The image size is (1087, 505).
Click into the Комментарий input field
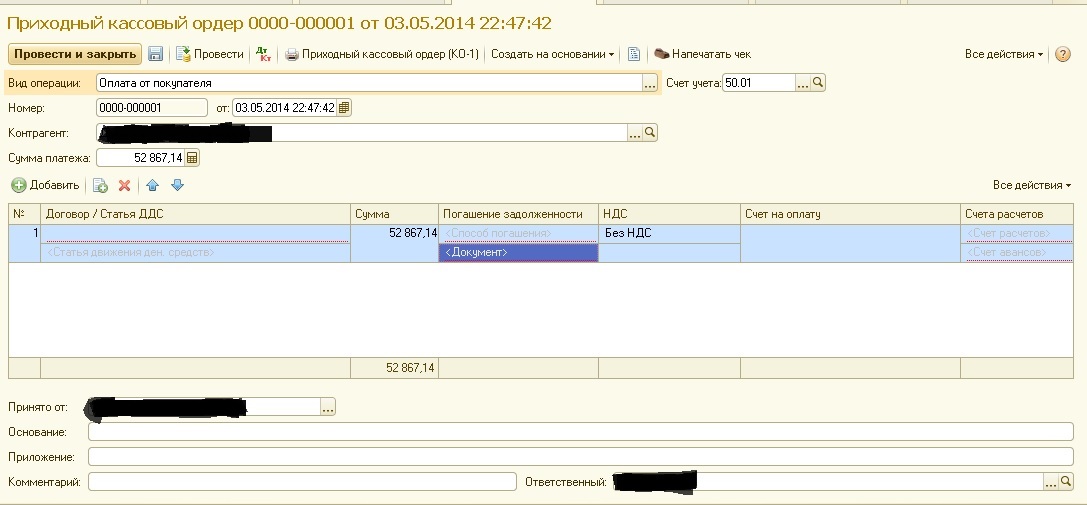(x=302, y=482)
